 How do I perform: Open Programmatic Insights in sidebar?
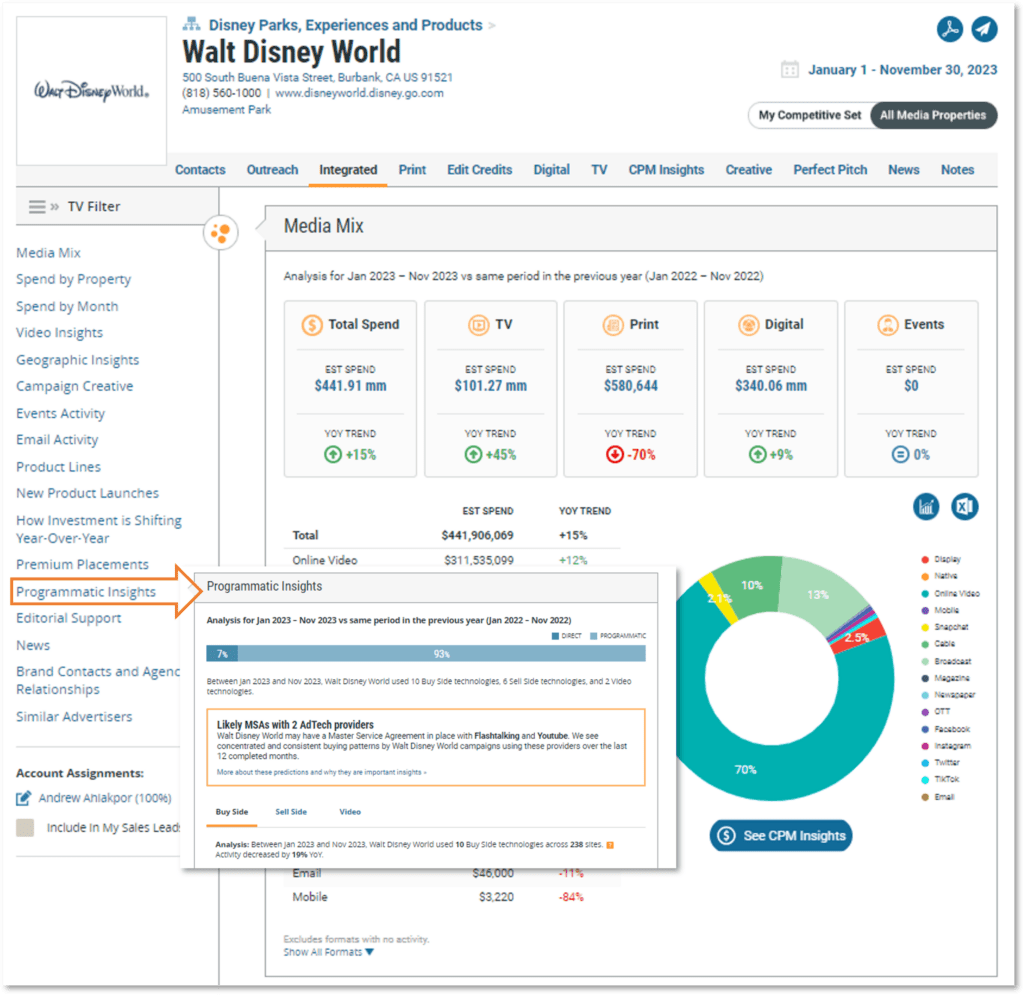86,592
